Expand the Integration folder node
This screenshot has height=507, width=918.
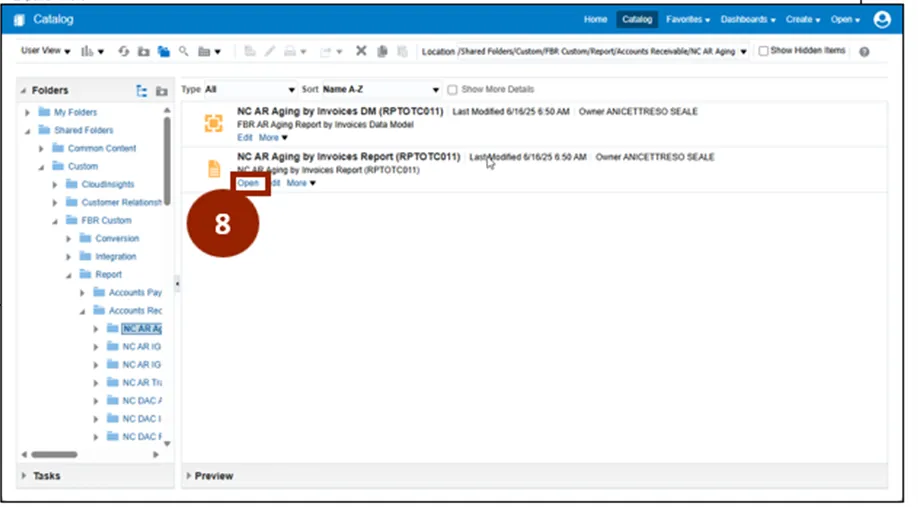click(68, 257)
